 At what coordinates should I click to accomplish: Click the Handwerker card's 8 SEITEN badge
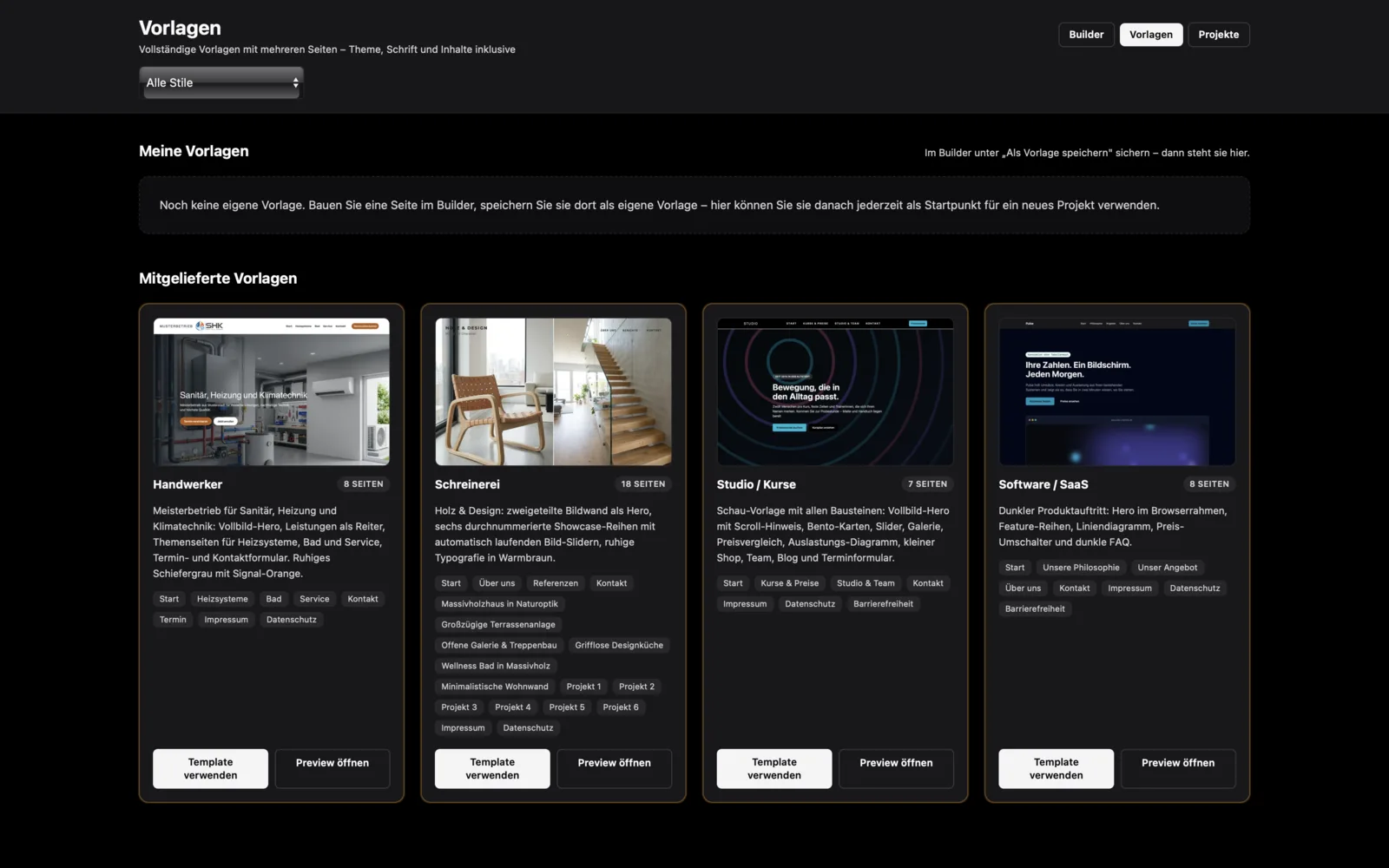[363, 484]
